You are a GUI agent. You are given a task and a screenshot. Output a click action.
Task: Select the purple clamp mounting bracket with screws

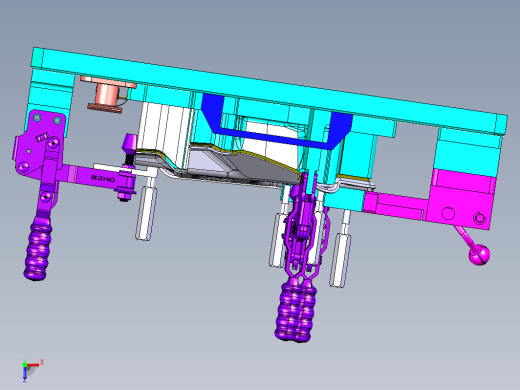pos(38,142)
